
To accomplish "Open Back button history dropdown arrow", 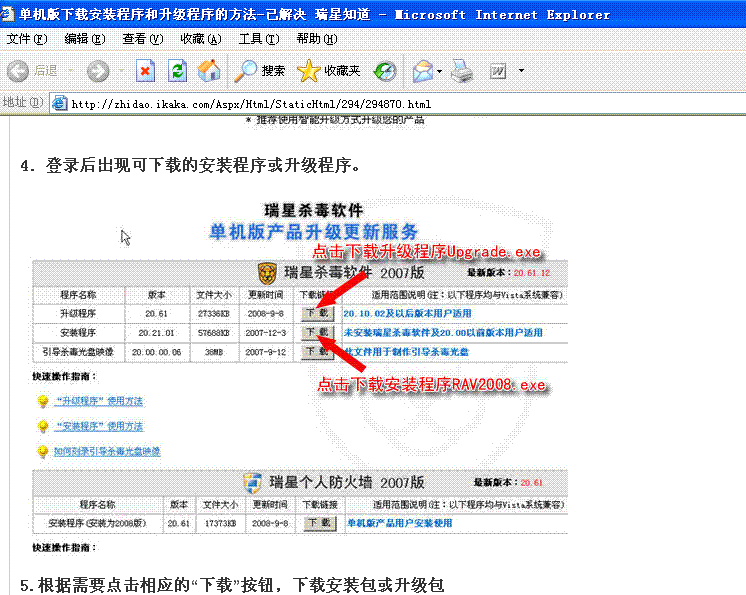I will 70,71.
